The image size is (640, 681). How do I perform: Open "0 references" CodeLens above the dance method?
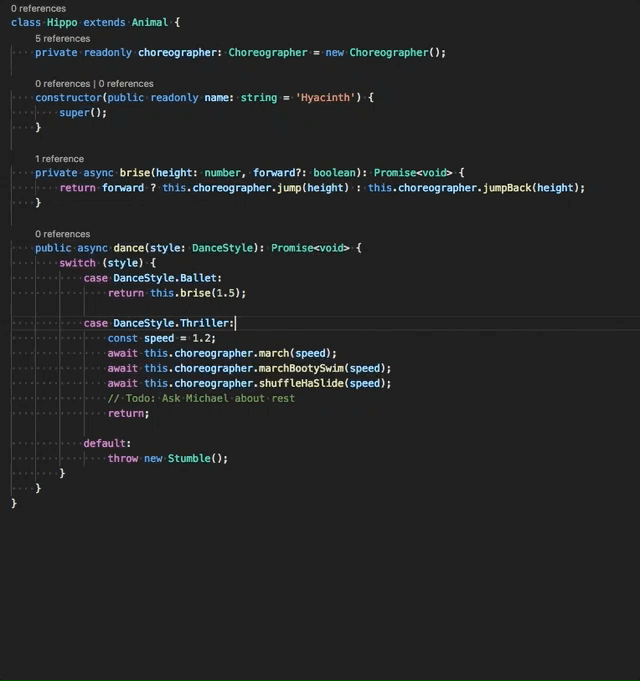tap(62, 234)
